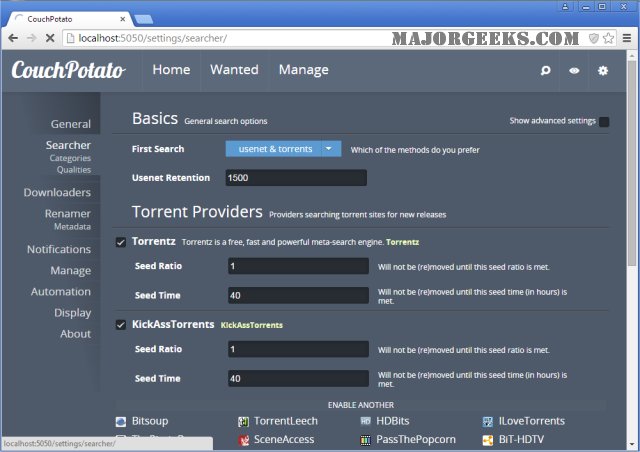Click the TorrentLeech provider icon

coord(243,421)
